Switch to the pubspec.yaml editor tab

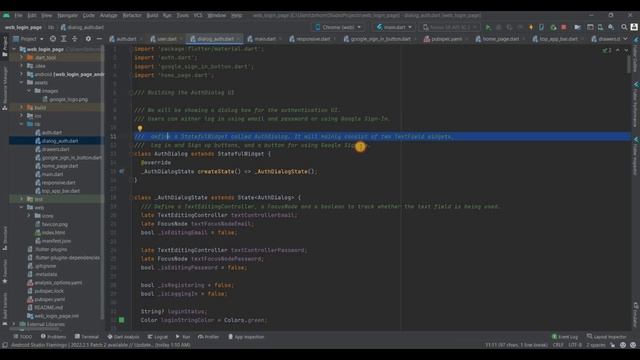(x=446, y=39)
